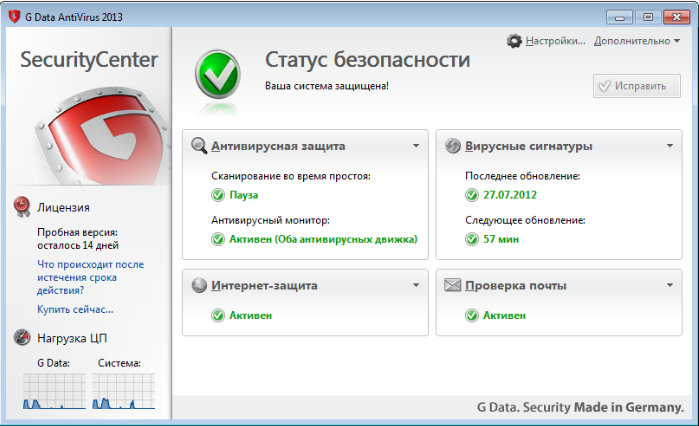The height and width of the screenshot is (426, 699).
Task: Click the Купить сейчас... link
Action: click(75, 309)
